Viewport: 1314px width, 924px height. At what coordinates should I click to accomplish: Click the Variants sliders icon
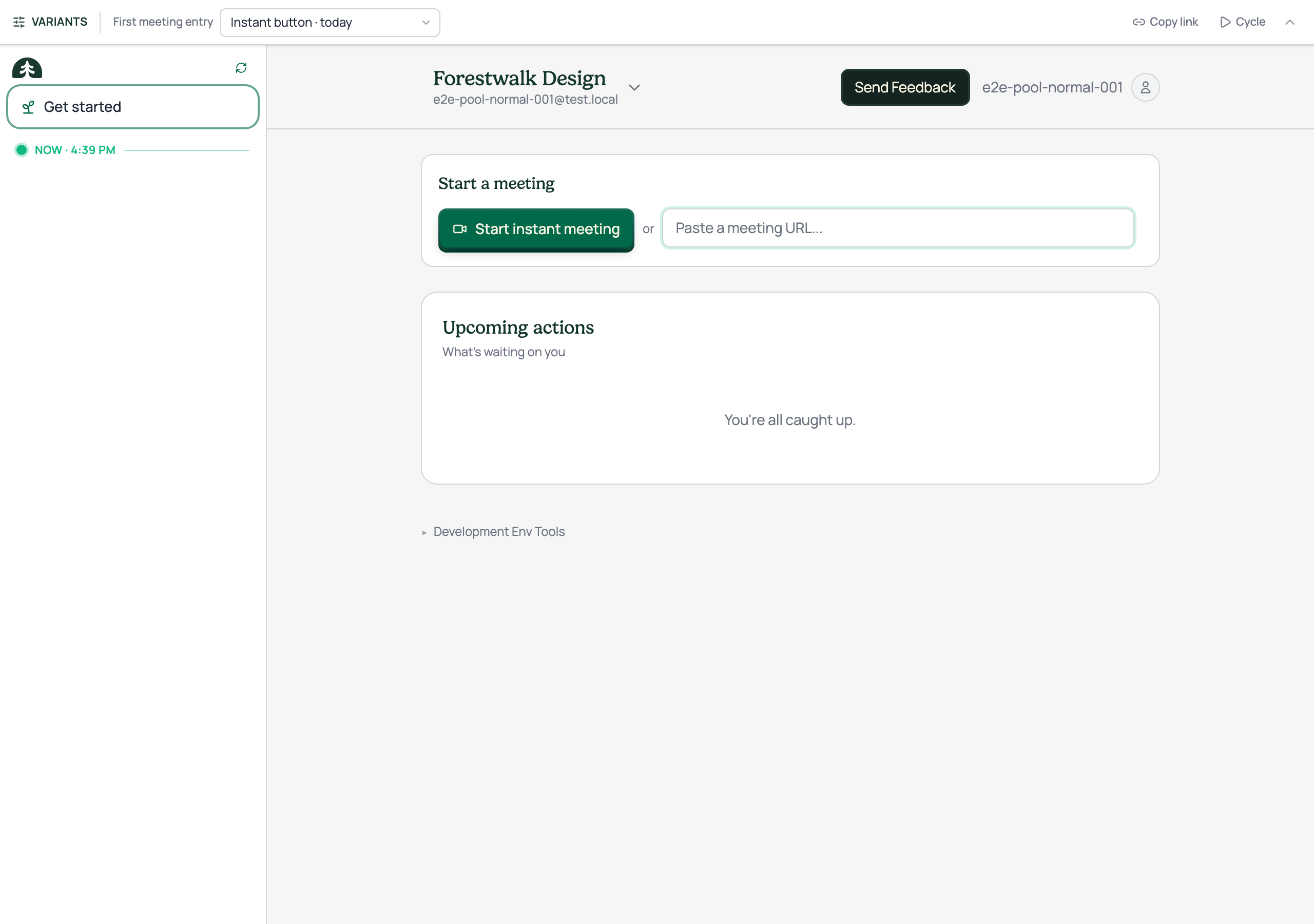(19, 22)
